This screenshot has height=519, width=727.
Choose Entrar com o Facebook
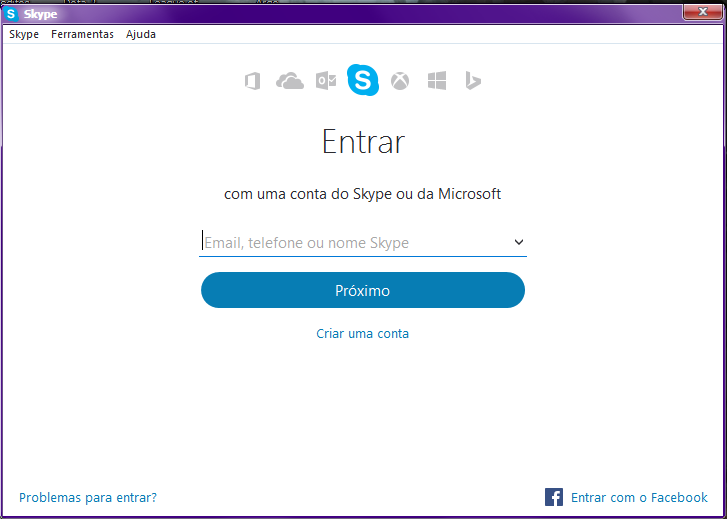639,498
